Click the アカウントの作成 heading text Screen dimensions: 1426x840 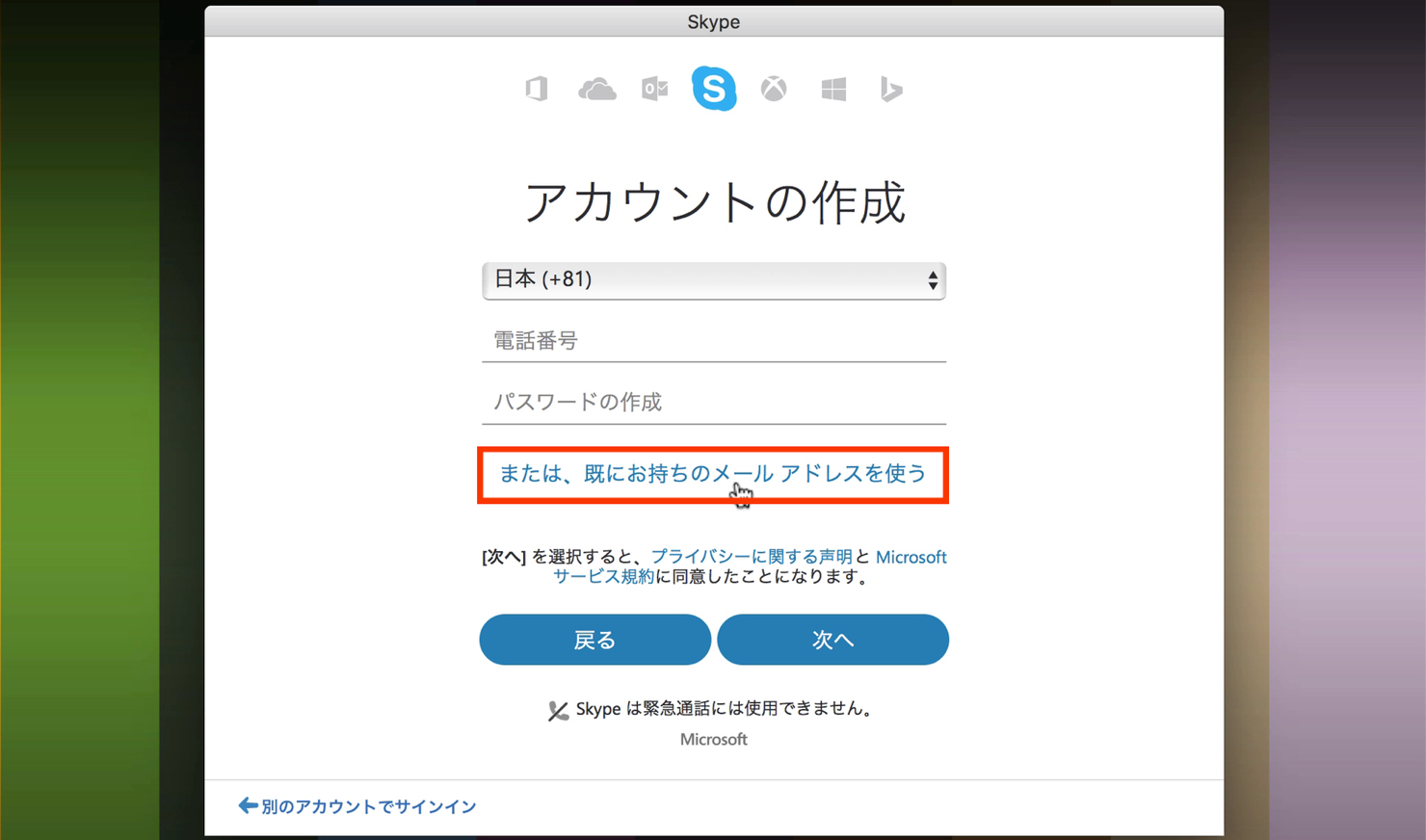coord(714,202)
